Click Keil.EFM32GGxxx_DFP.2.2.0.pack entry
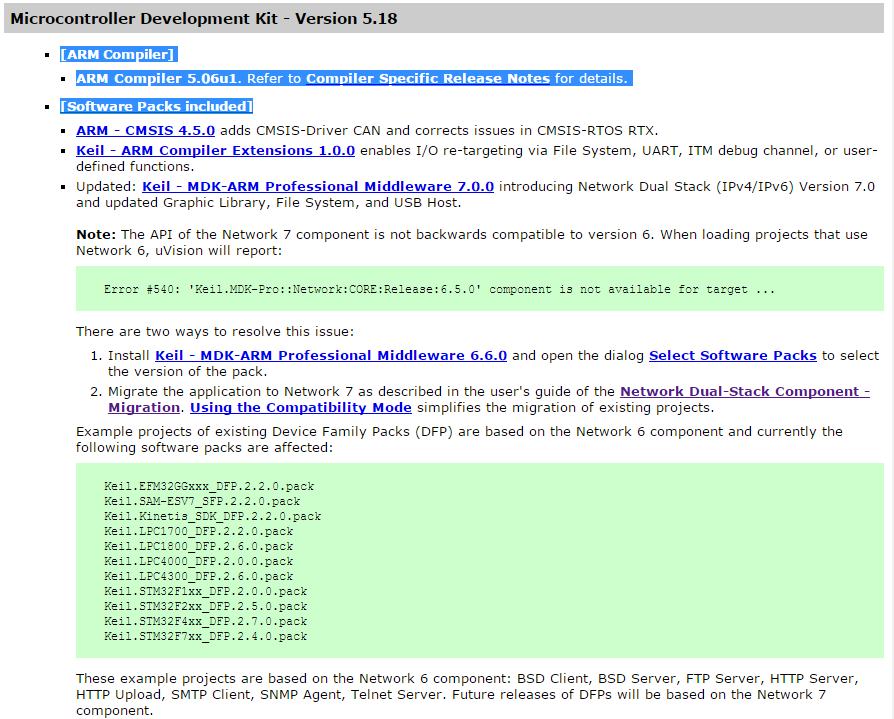 click(x=209, y=486)
